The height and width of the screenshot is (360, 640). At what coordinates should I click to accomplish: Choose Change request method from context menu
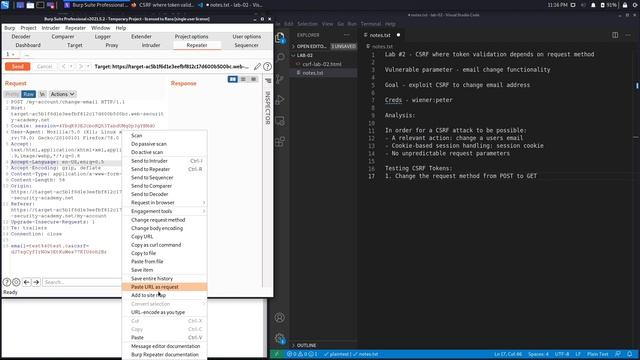point(164,220)
